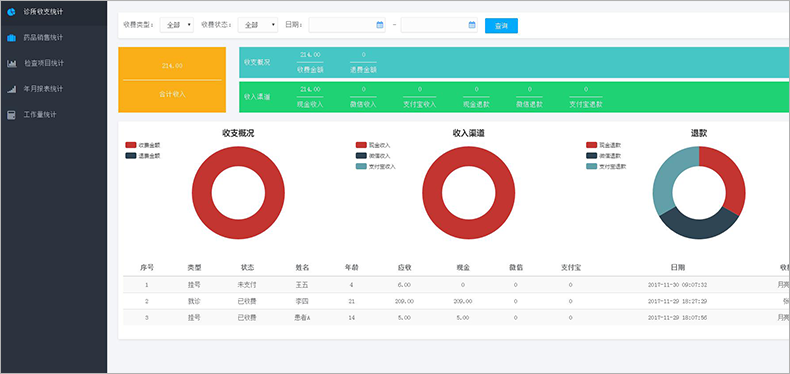
Task: Click the 退费金额 value in 收支概况 bar
Action: point(363,54)
